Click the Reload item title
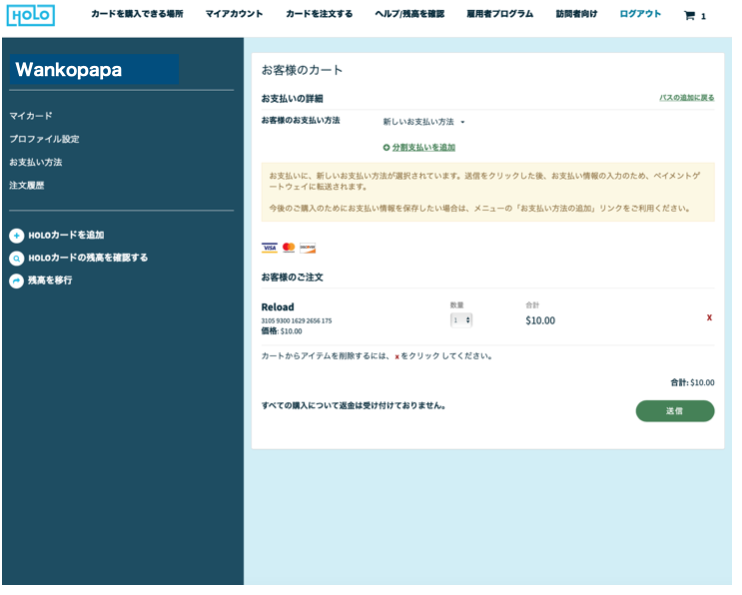 tap(278, 307)
